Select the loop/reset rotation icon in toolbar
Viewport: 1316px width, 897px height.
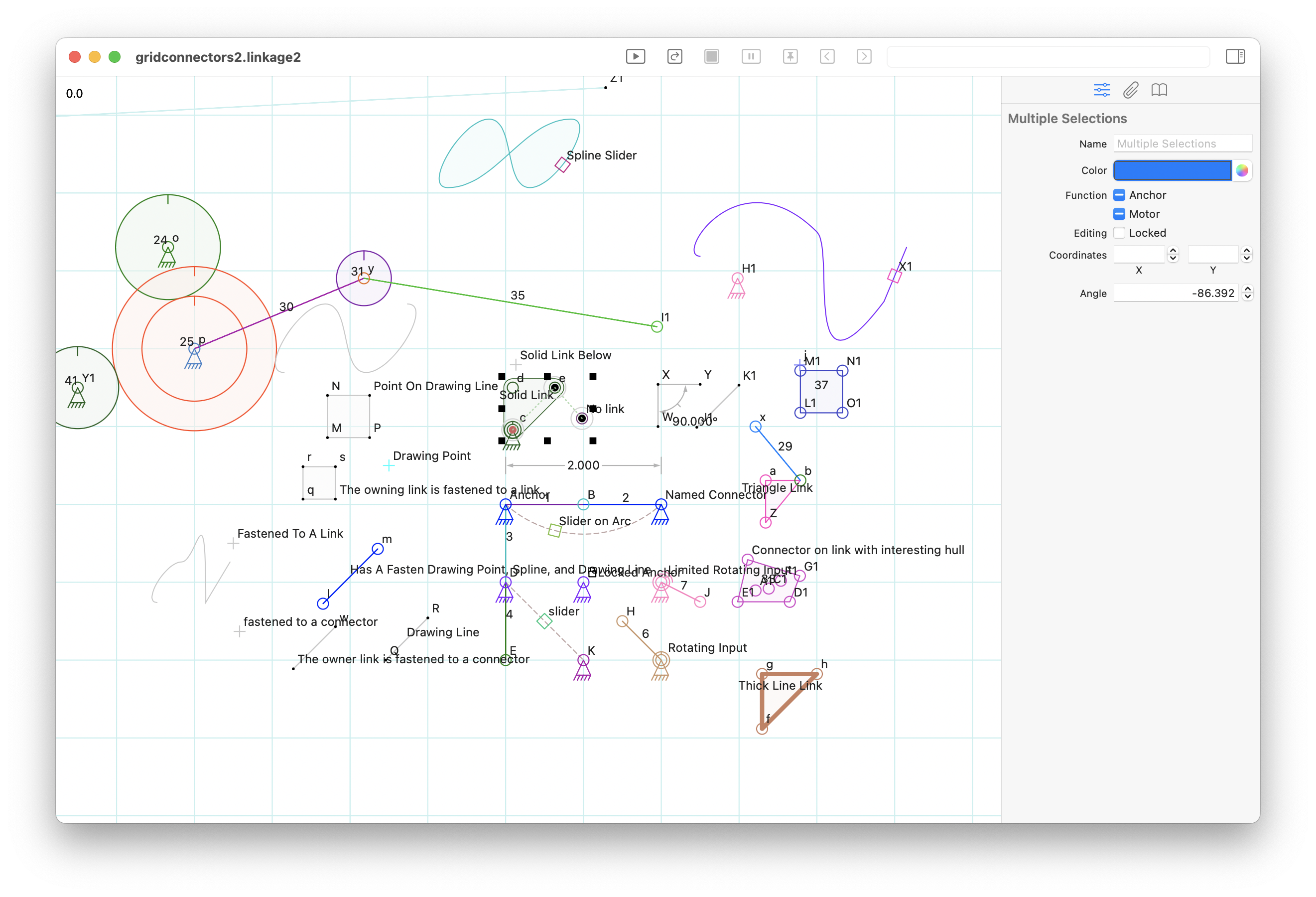[674, 57]
